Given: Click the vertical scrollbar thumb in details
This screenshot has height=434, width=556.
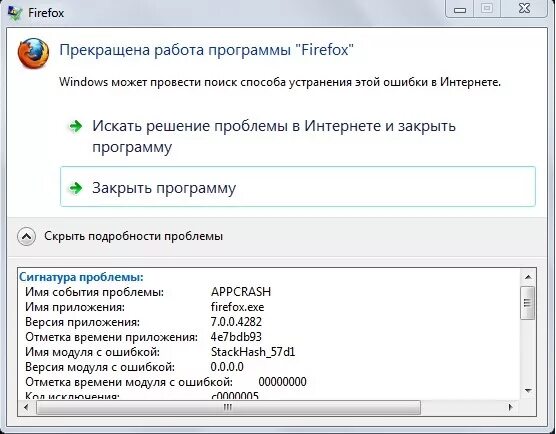Looking at the screenshot, I should pos(528,303).
